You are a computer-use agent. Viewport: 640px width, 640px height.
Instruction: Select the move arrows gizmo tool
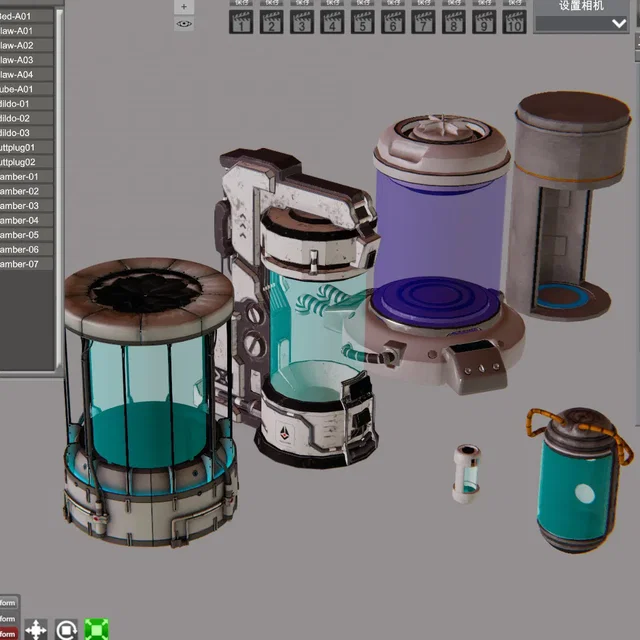tap(36, 629)
